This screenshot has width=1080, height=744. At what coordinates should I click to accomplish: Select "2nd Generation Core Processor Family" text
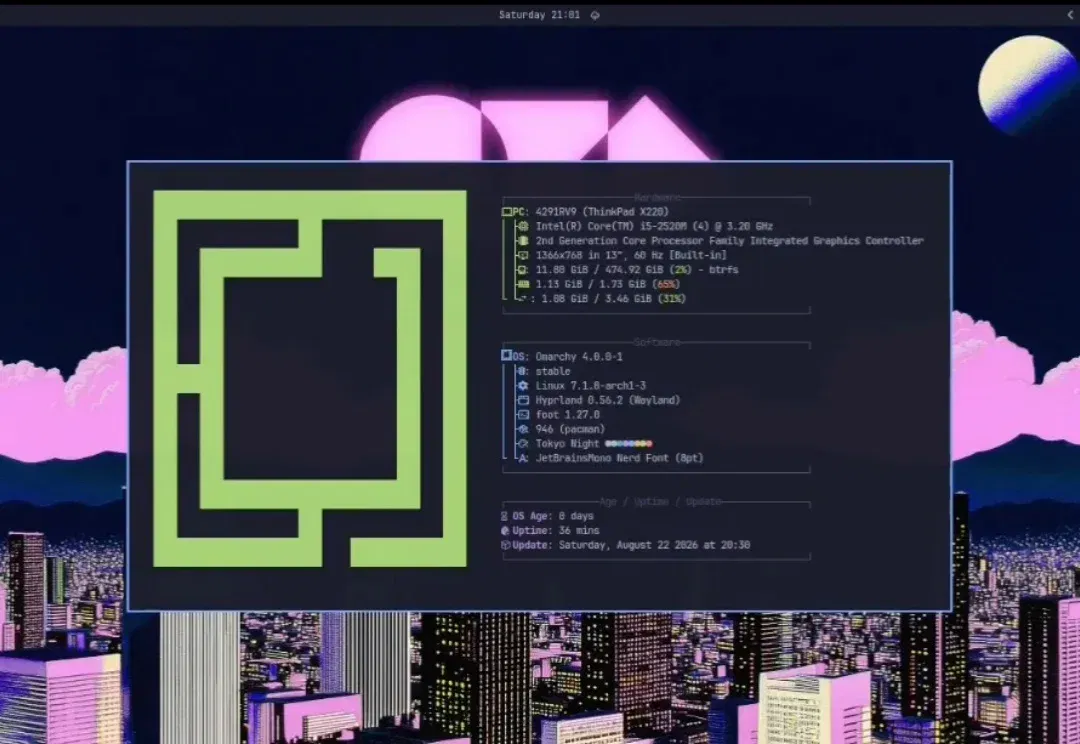click(640, 240)
